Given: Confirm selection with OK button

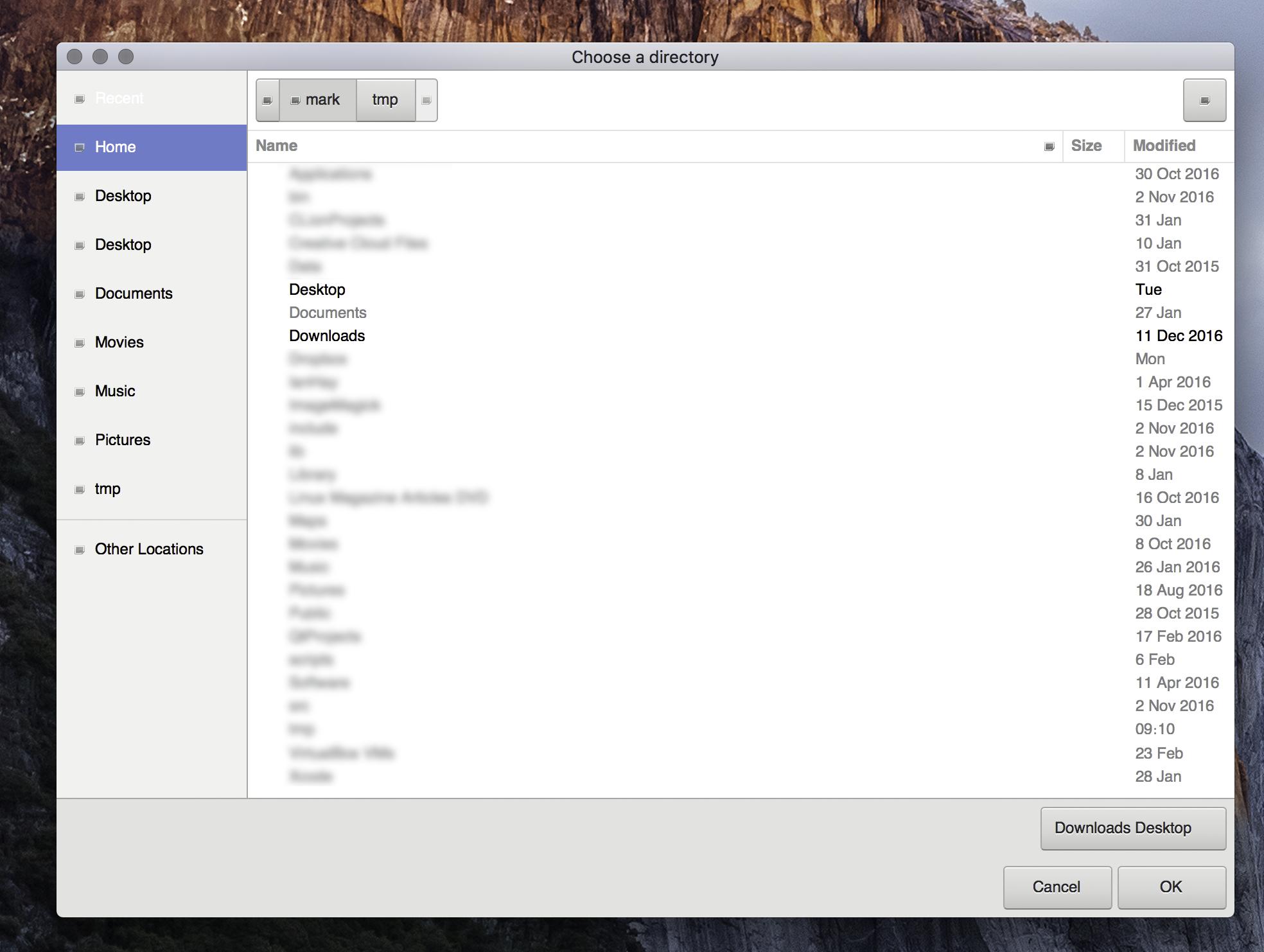Looking at the screenshot, I should 1171,887.
